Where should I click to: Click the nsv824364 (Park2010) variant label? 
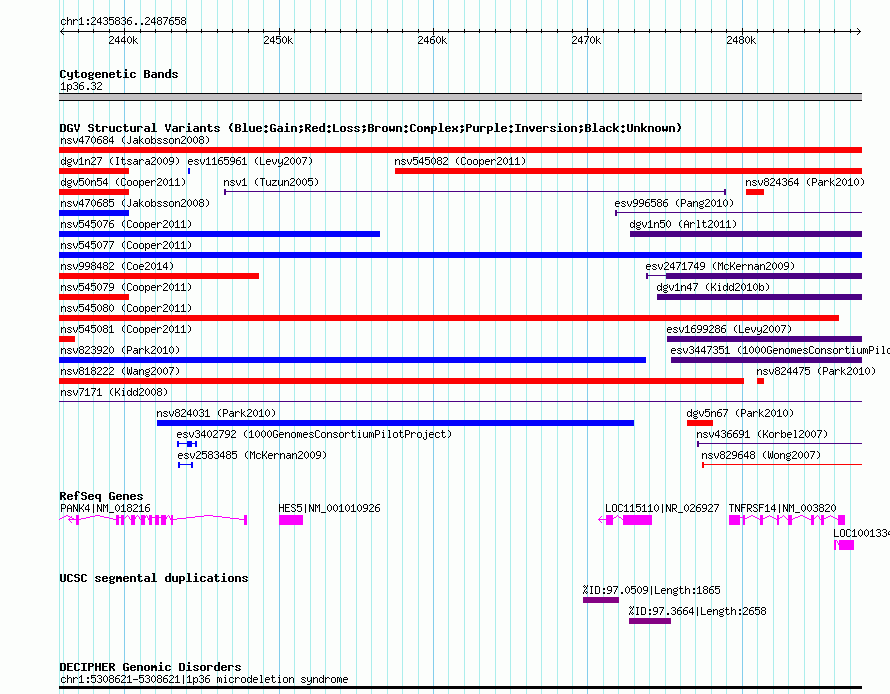[805, 182]
